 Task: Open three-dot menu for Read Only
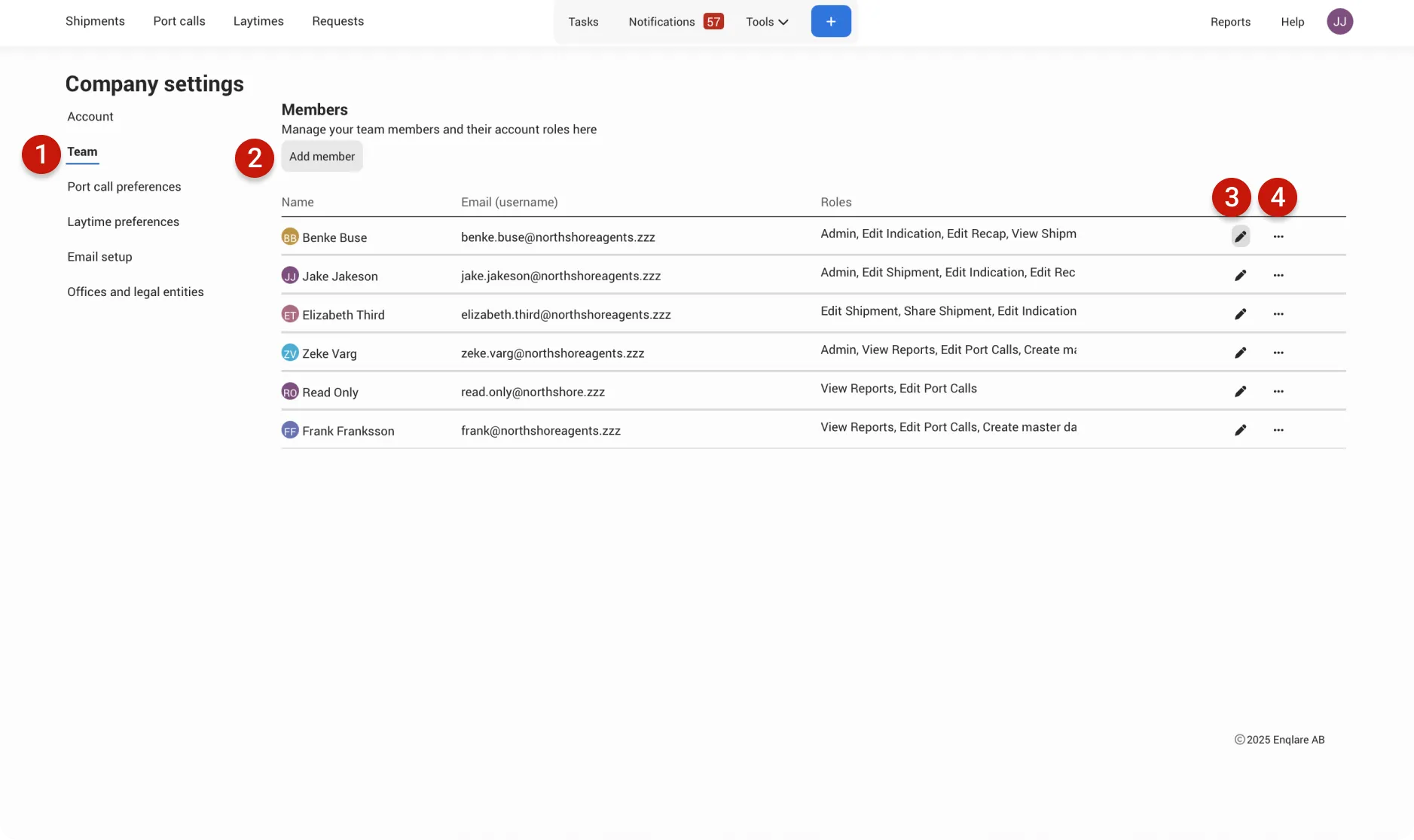1278,392
